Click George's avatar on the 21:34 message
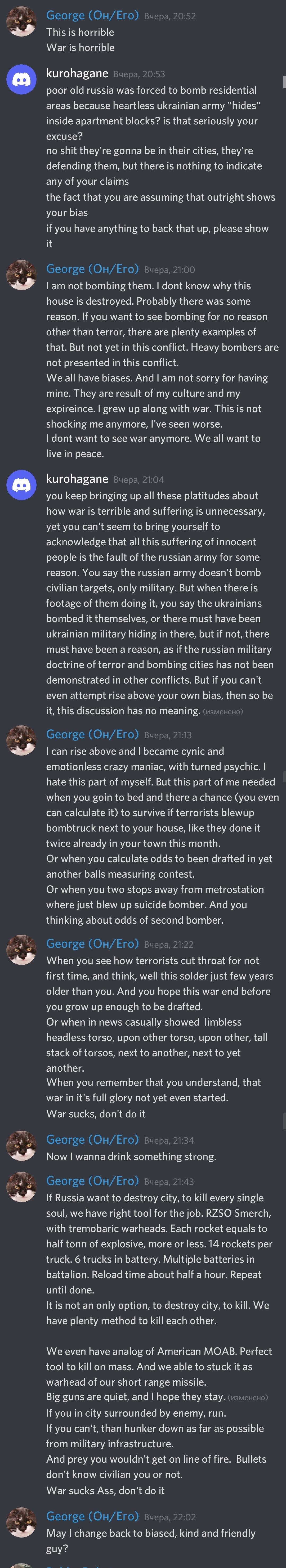This screenshot has height=1568, width=286. pos(21,1145)
